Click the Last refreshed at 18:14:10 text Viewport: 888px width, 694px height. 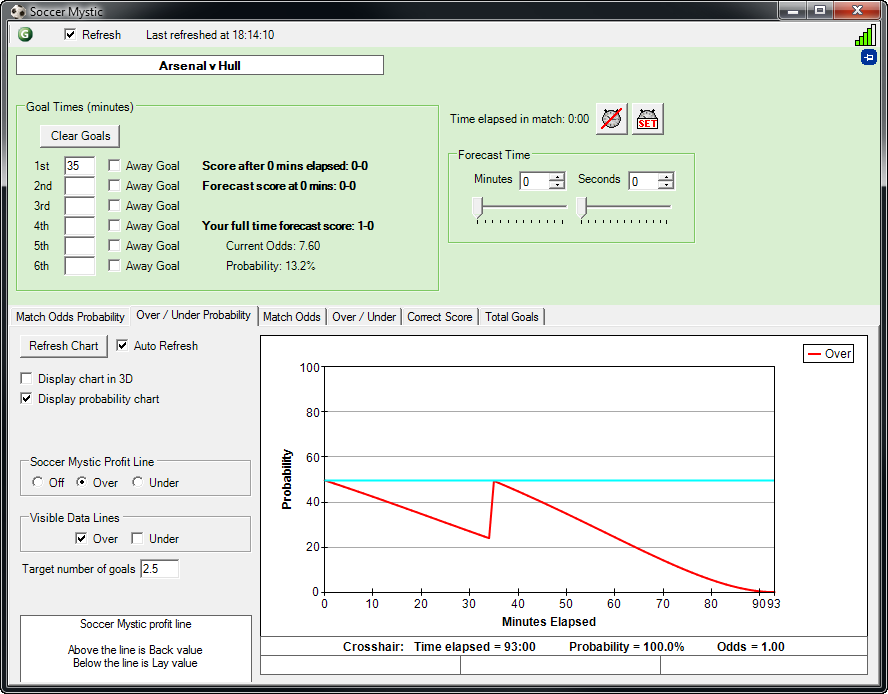click(210, 35)
